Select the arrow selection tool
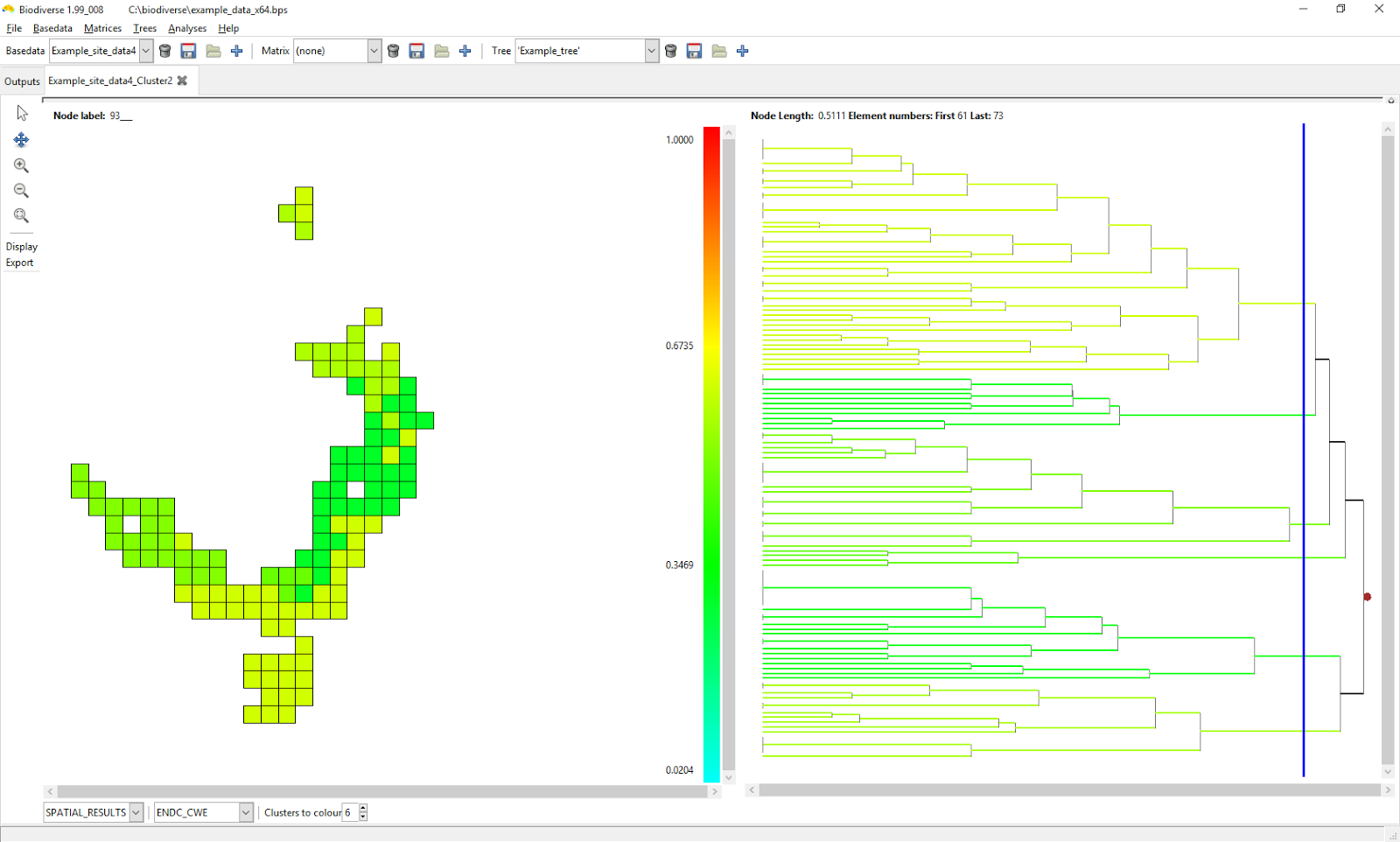 point(21,112)
